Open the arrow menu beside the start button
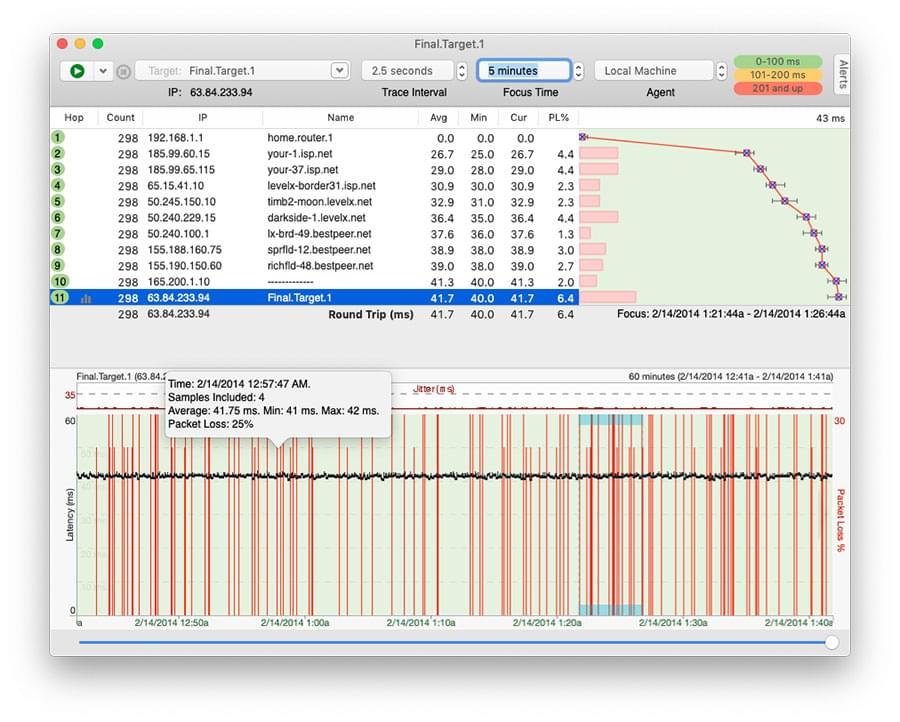The height and width of the screenshot is (722, 900). [x=102, y=71]
